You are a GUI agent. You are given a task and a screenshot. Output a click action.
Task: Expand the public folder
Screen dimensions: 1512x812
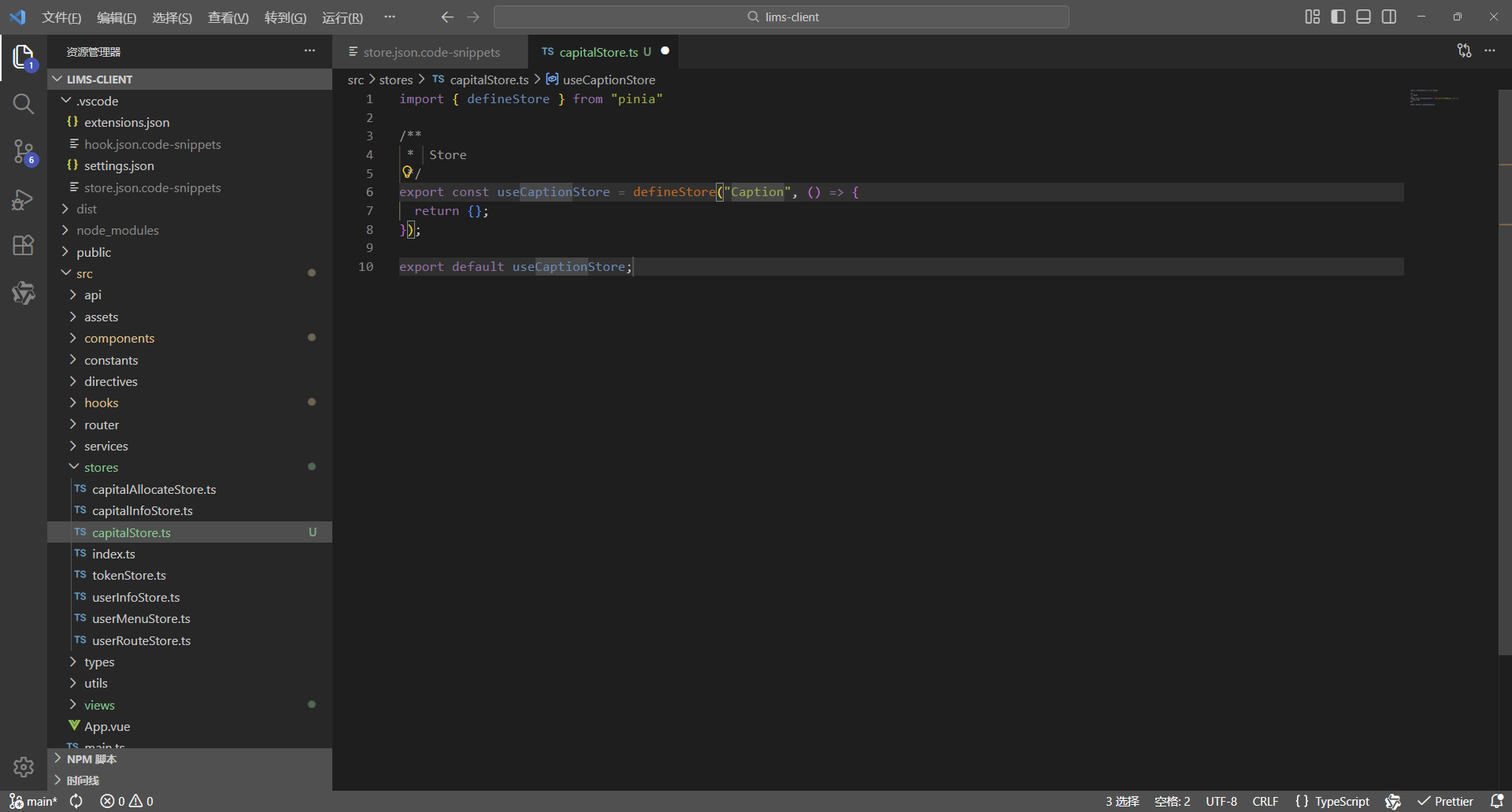point(190,252)
